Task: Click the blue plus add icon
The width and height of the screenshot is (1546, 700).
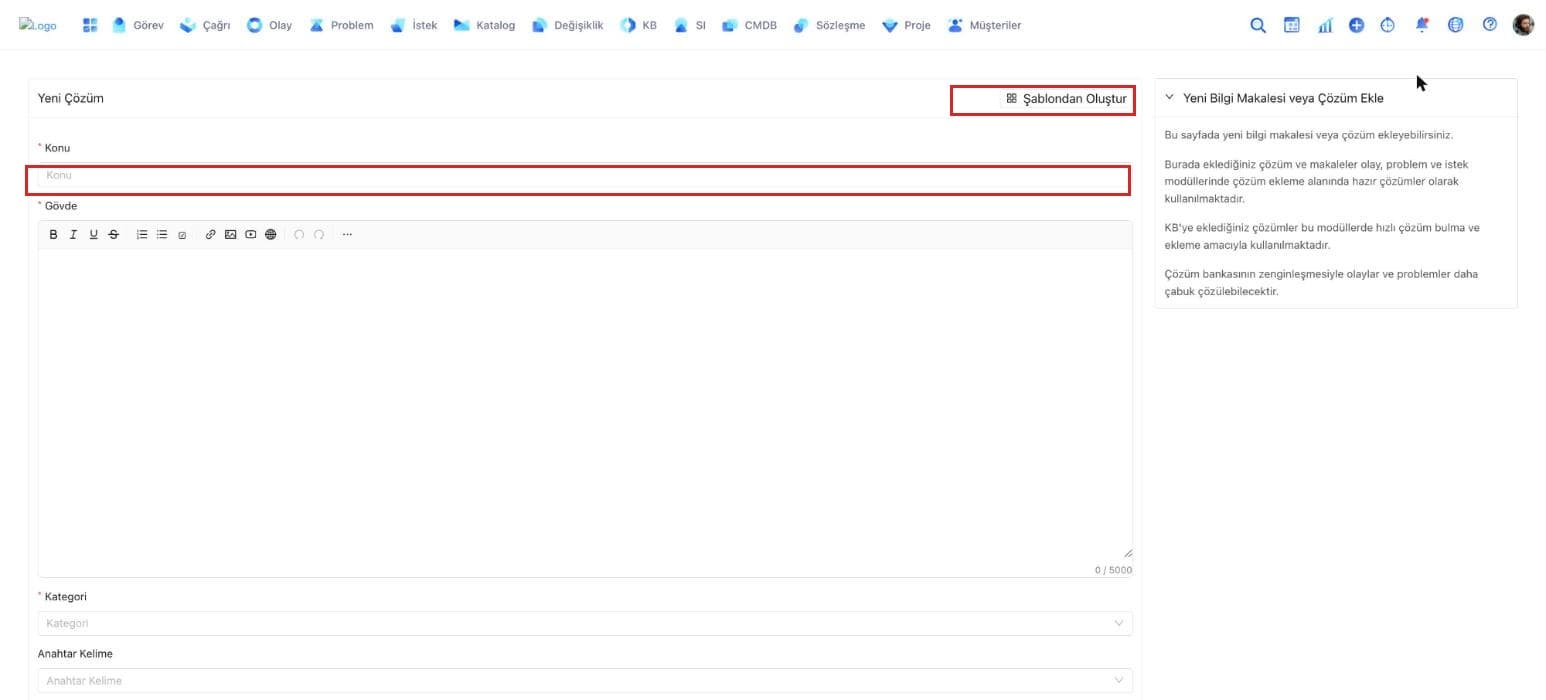Action: [1356, 26]
